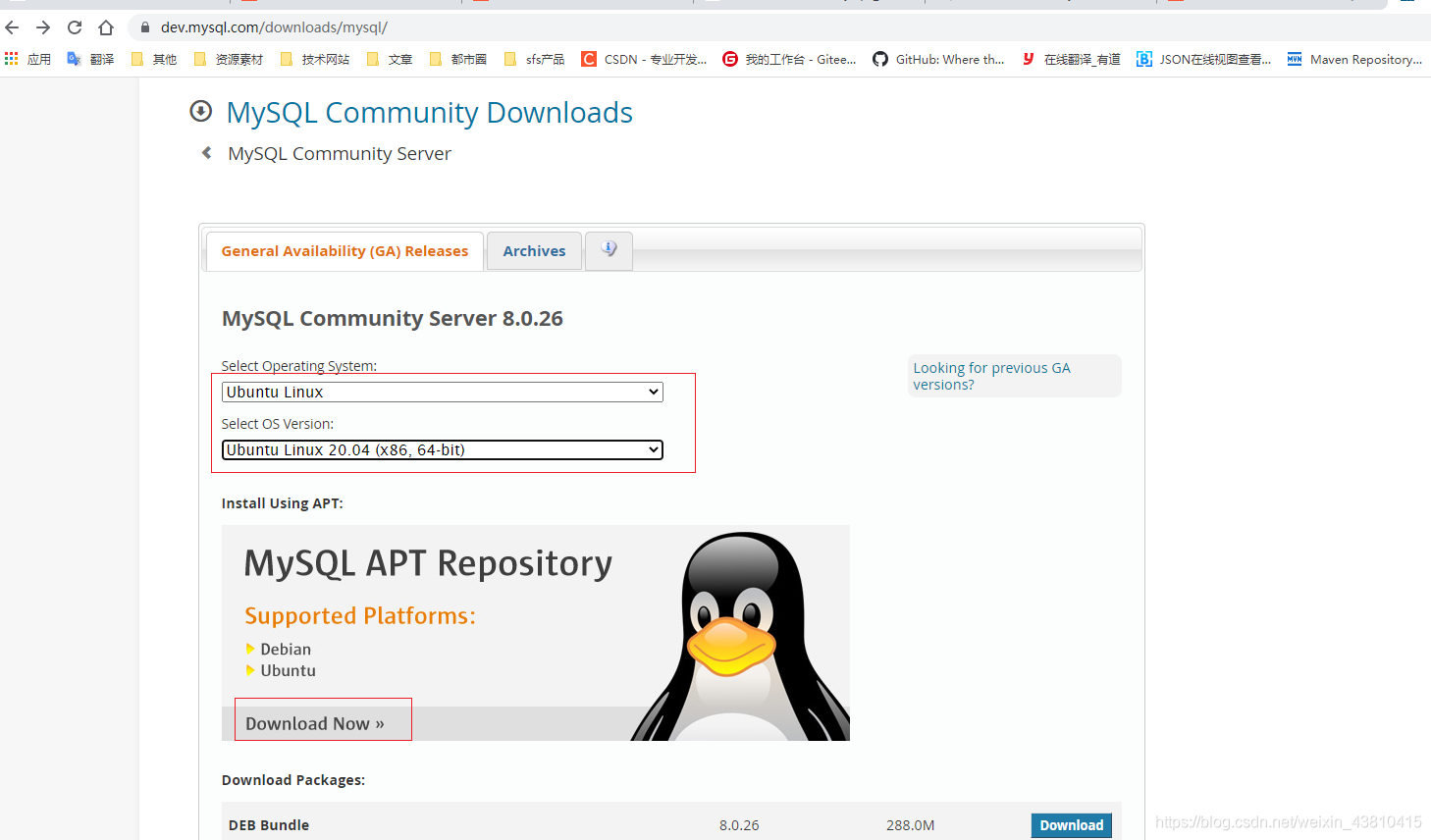The width and height of the screenshot is (1431, 840).
Task: Click Download Now in the APT Repository banner
Action: click(315, 723)
